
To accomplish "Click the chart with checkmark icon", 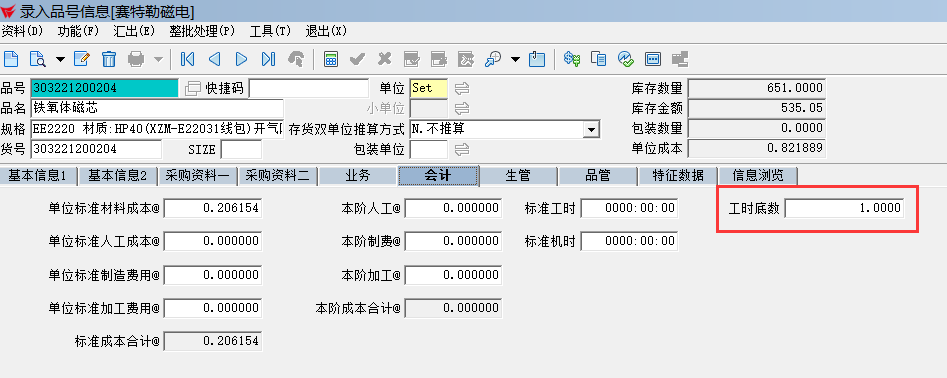I will click(626, 59).
